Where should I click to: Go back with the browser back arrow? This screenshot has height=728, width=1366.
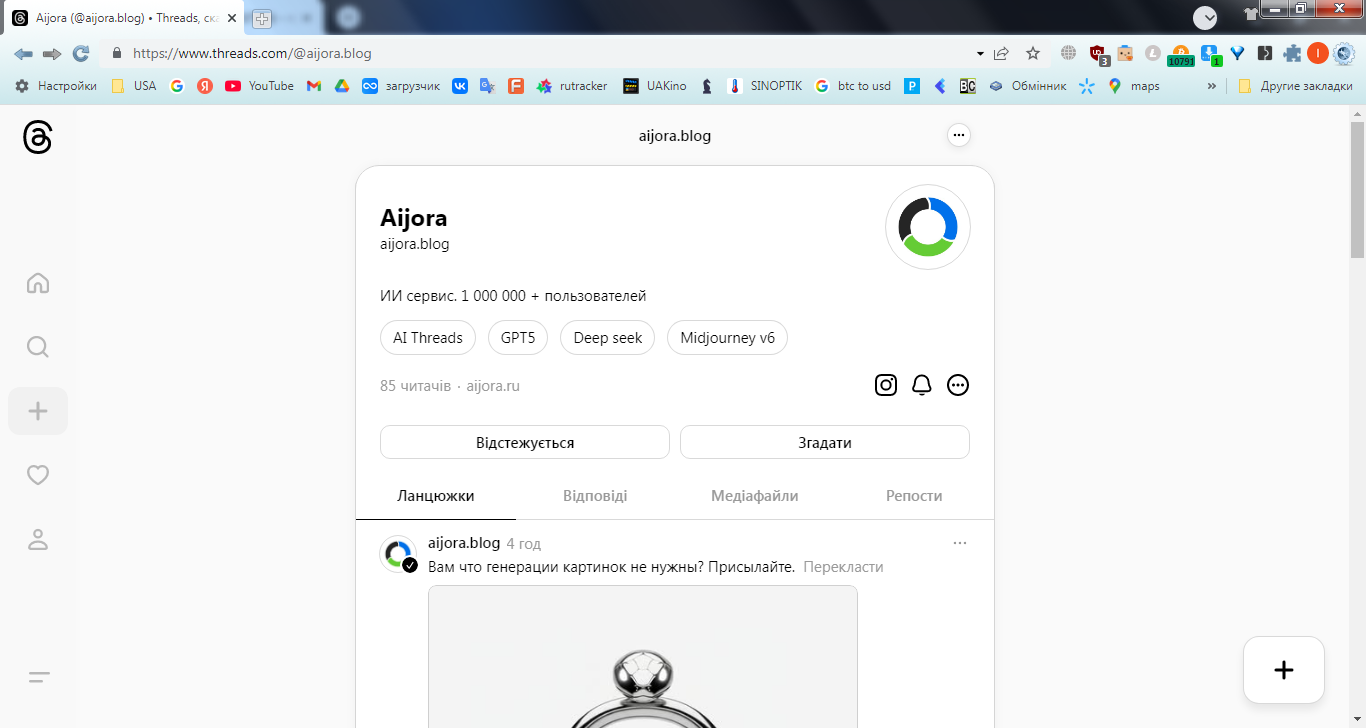23,53
